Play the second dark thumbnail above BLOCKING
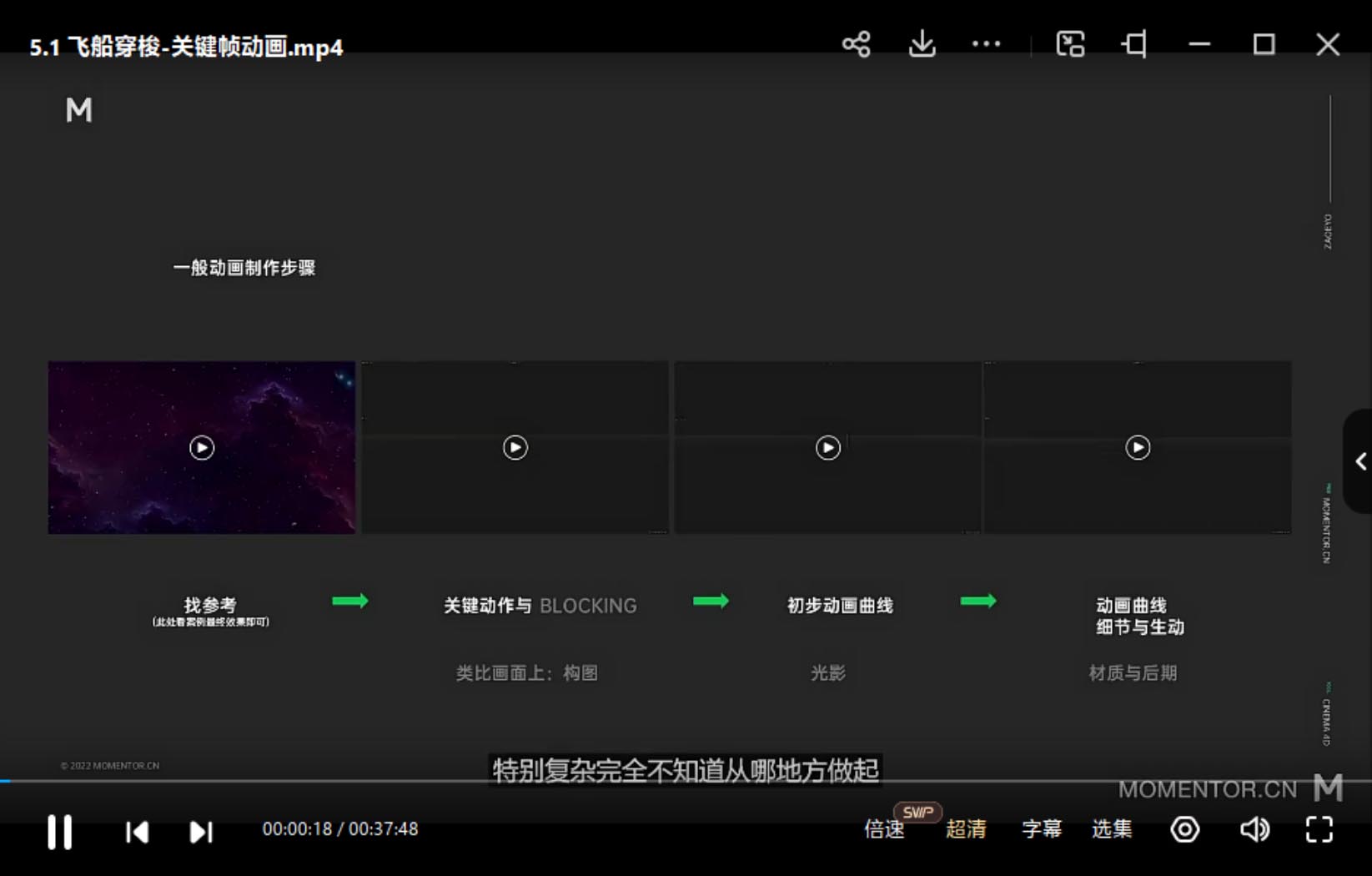Image resolution: width=1372 pixels, height=876 pixels. coord(515,448)
